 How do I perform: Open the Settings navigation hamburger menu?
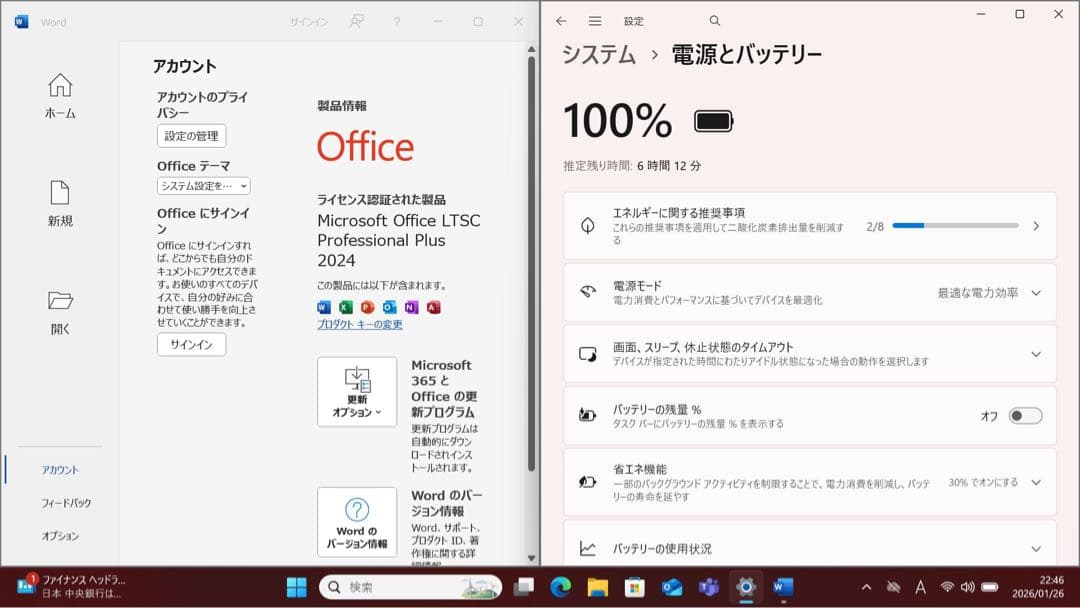click(594, 20)
